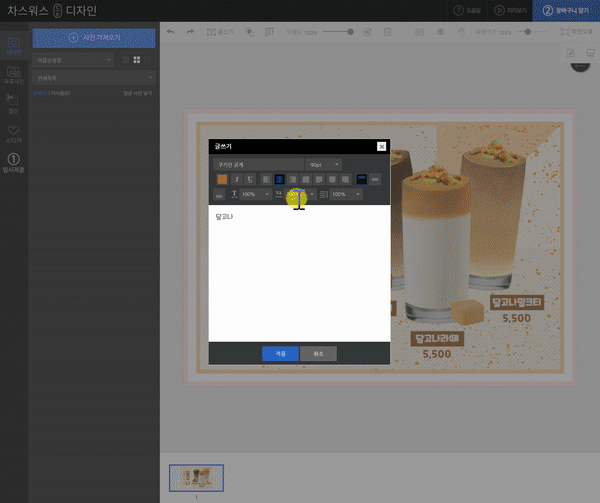Click the layer order icon in toolbar
The width and height of the screenshot is (600, 503).
click(x=249, y=32)
